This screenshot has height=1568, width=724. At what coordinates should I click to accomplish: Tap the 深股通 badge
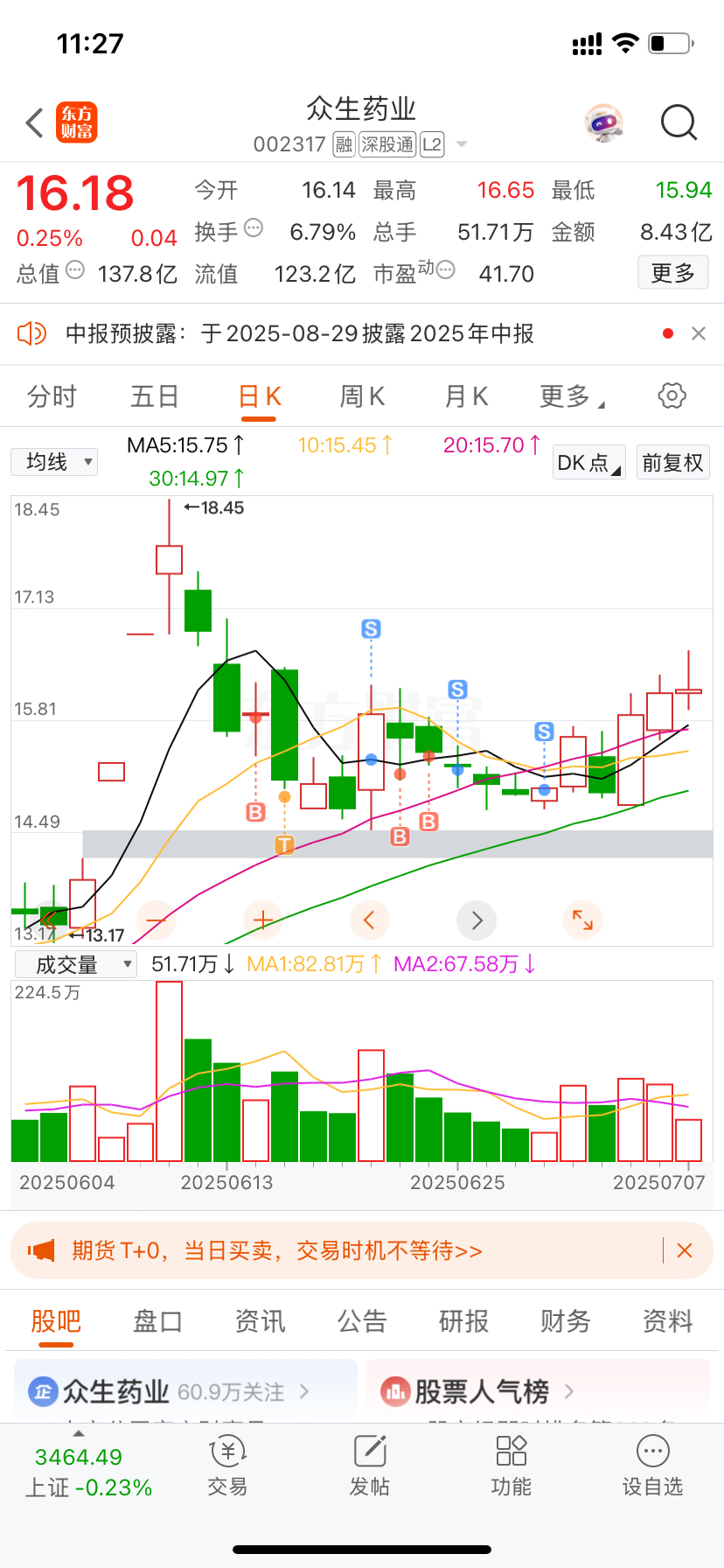[x=387, y=144]
